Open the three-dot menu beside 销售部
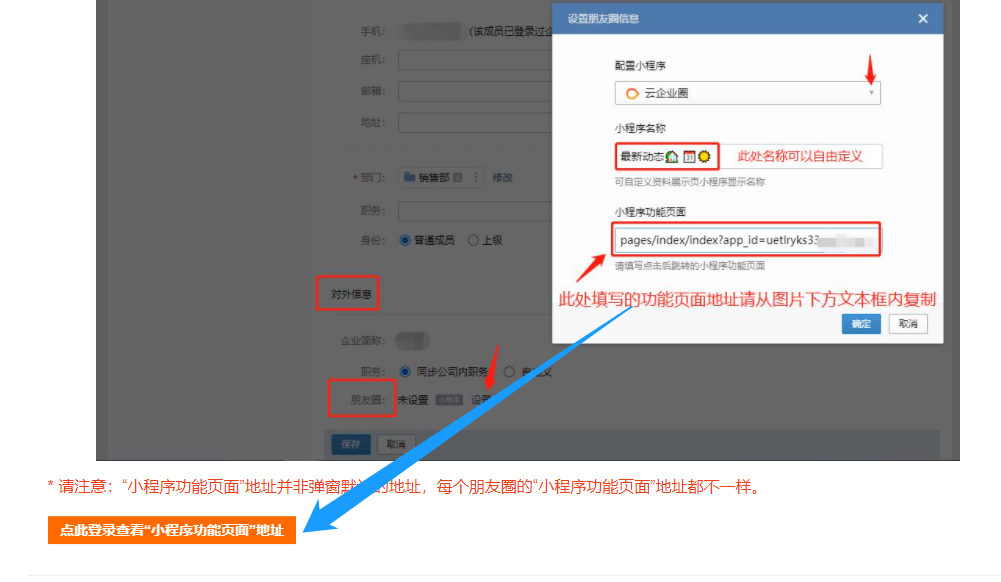Viewport: 1001px width, 582px height. tap(476, 177)
